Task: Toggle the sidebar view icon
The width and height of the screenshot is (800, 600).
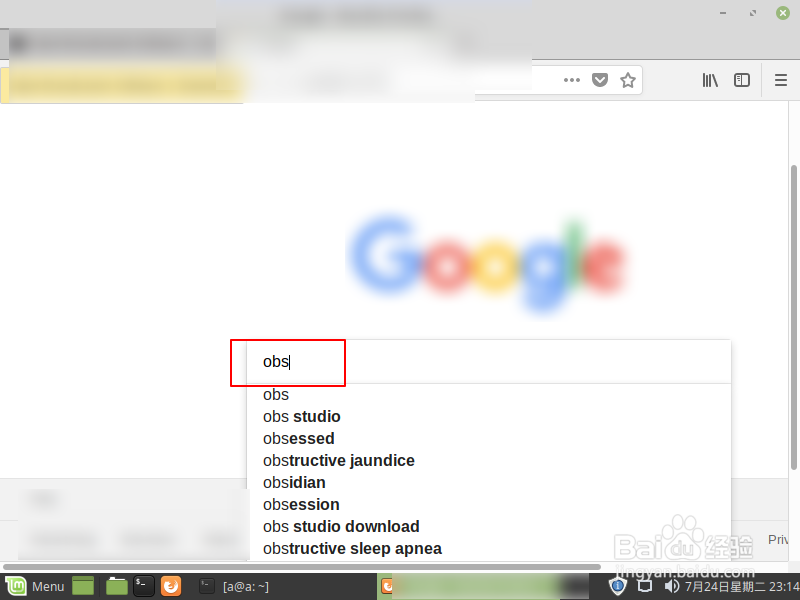Action: click(x=742, y=80)
